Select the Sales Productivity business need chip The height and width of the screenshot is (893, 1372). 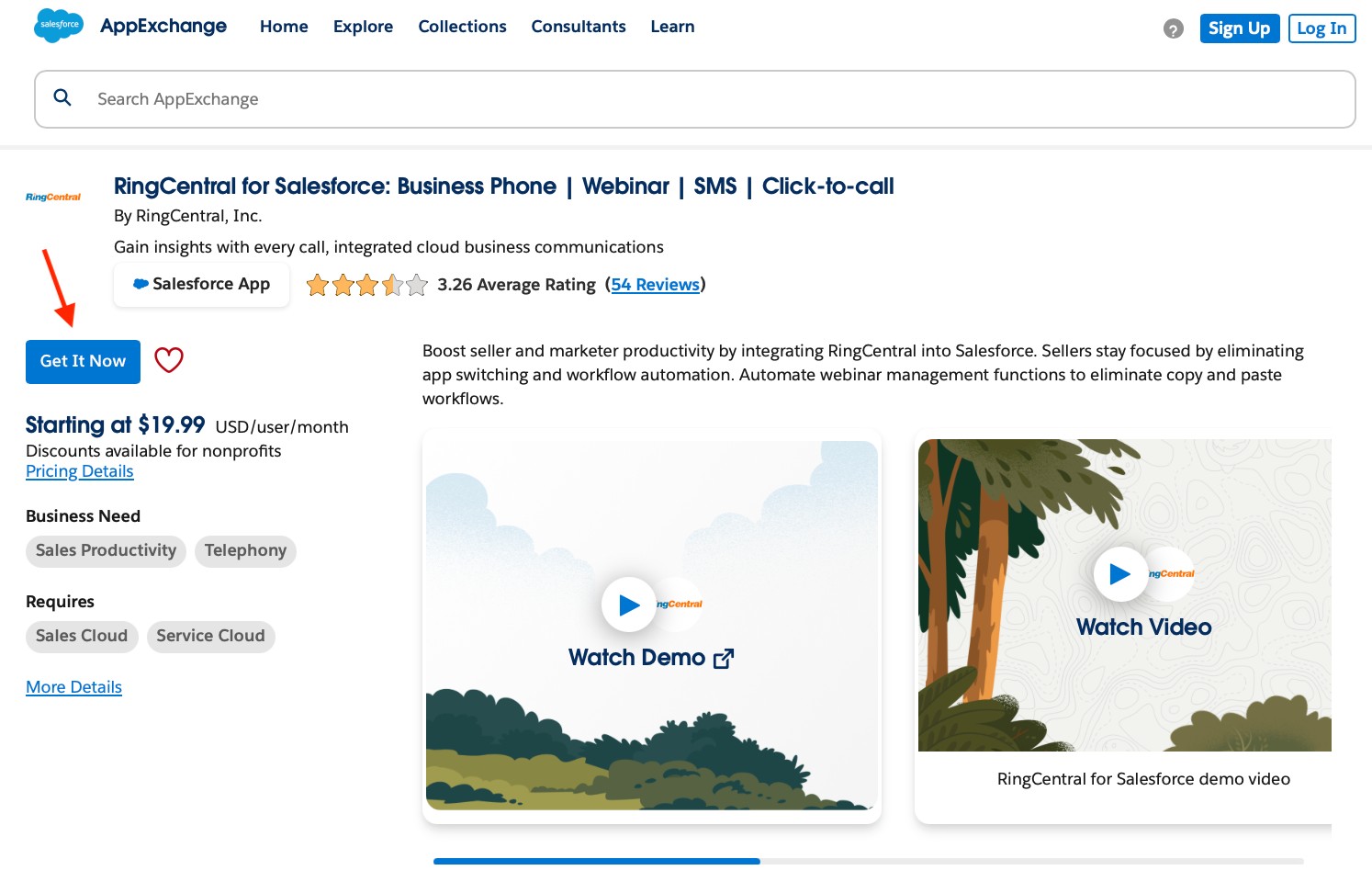pyautogui.click(x=105, y=550)
